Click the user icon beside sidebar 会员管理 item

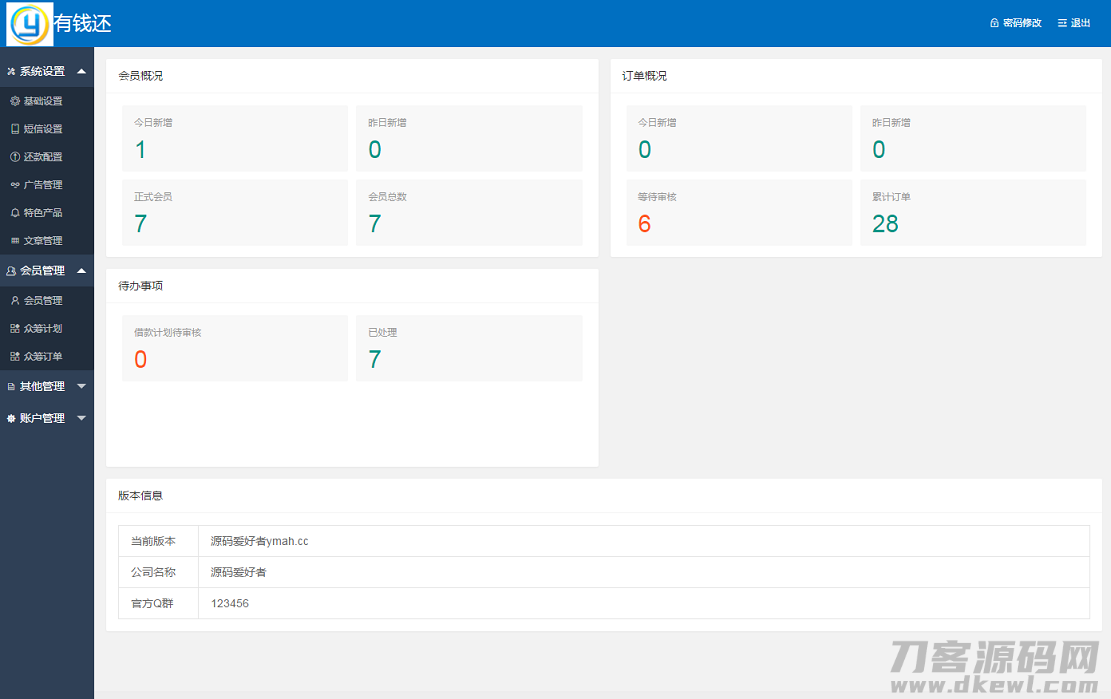point(15,301)
